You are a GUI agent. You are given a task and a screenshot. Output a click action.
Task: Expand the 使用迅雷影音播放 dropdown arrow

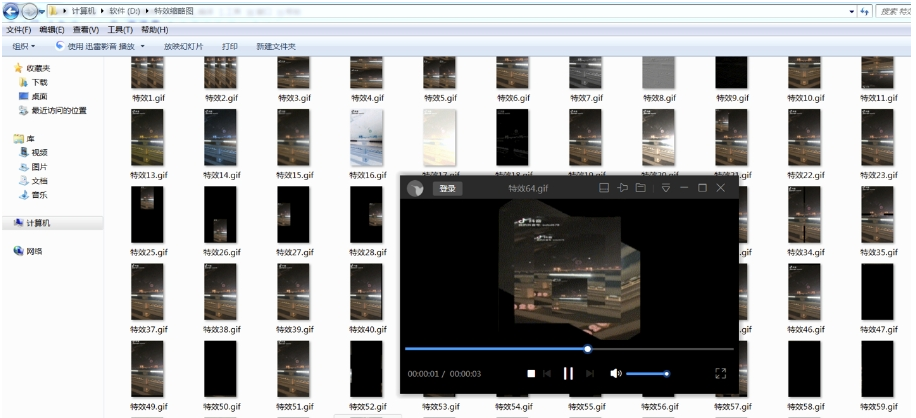142,46
